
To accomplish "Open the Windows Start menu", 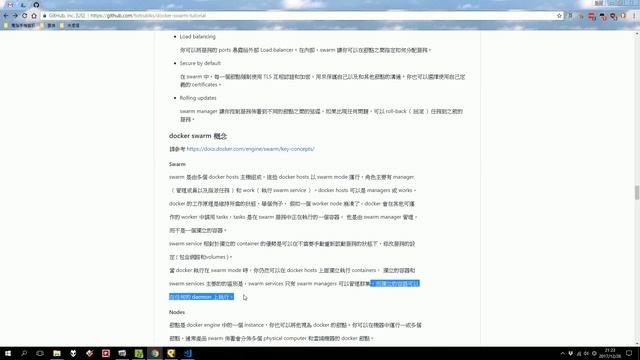I will tap(8, 353).
